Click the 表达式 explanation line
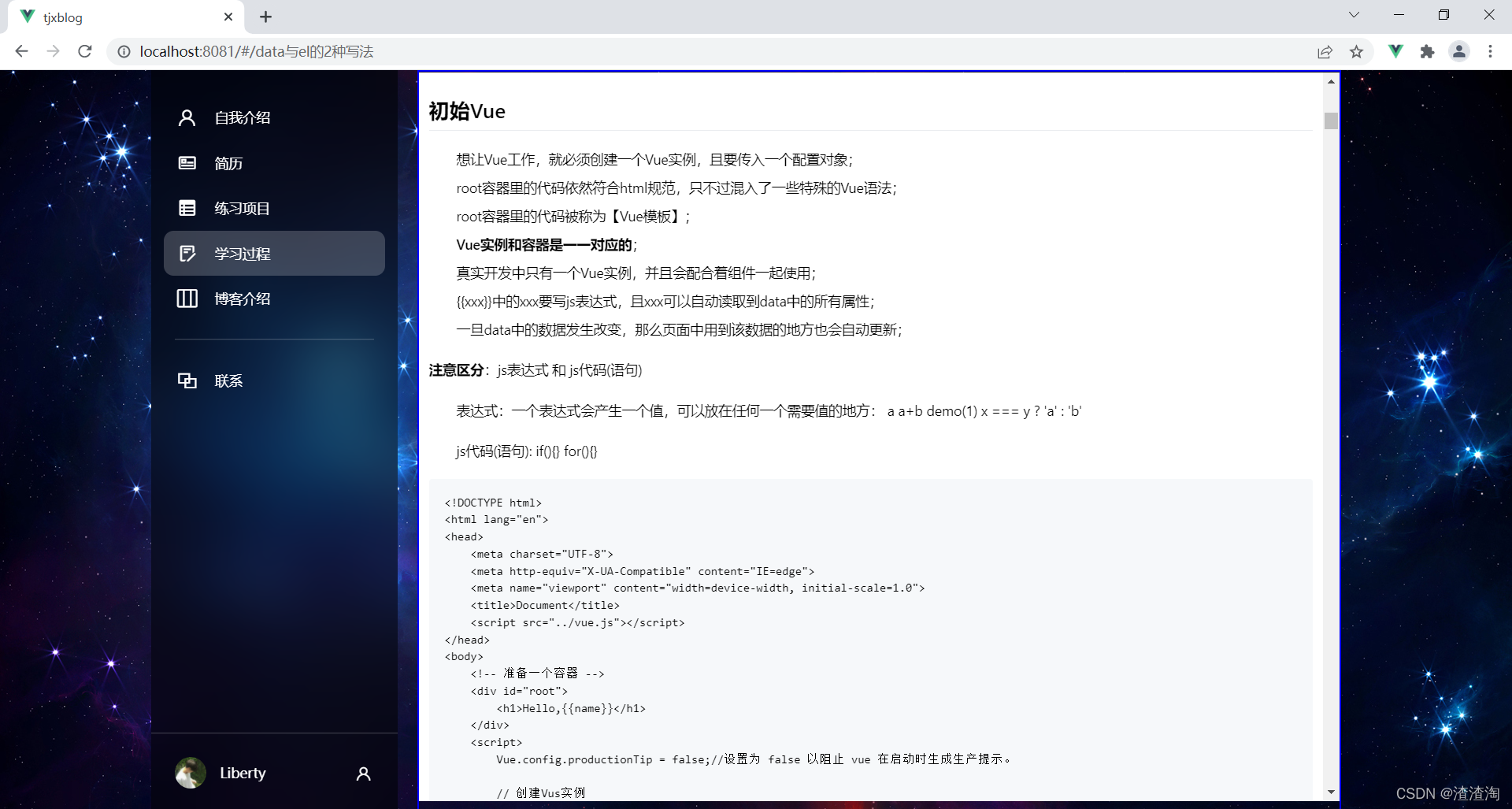 click(769, 411)
